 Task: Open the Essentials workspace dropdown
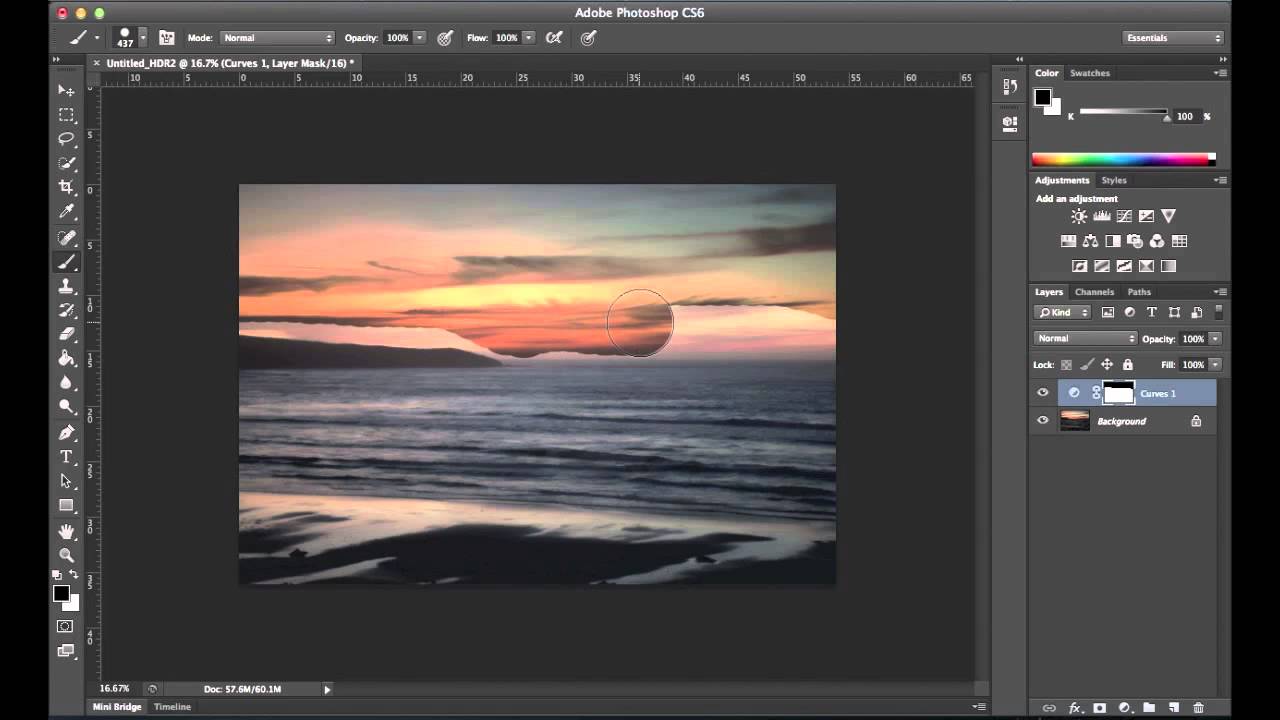coord(1173,38)
